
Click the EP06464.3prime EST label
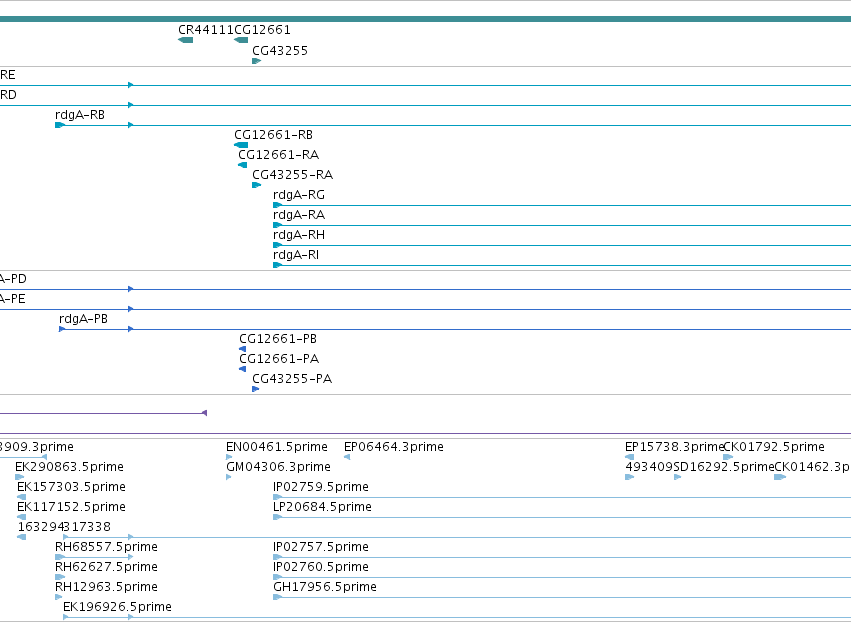tap(394, 447)
